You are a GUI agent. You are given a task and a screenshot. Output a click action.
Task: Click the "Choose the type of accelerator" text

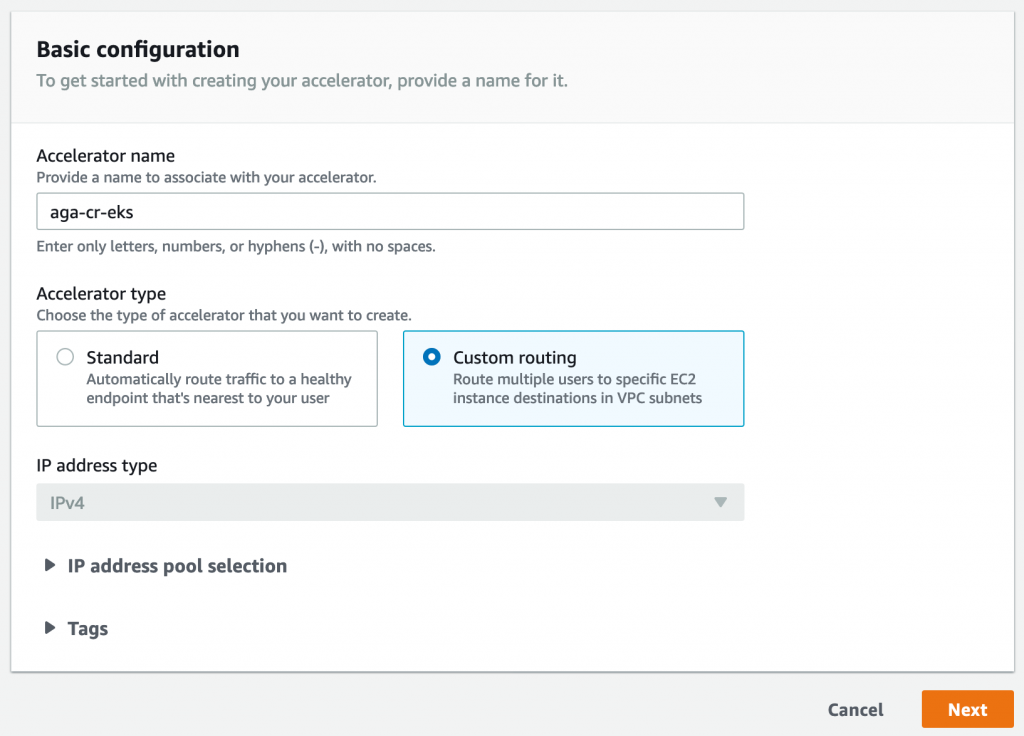(x=224, y=315)
